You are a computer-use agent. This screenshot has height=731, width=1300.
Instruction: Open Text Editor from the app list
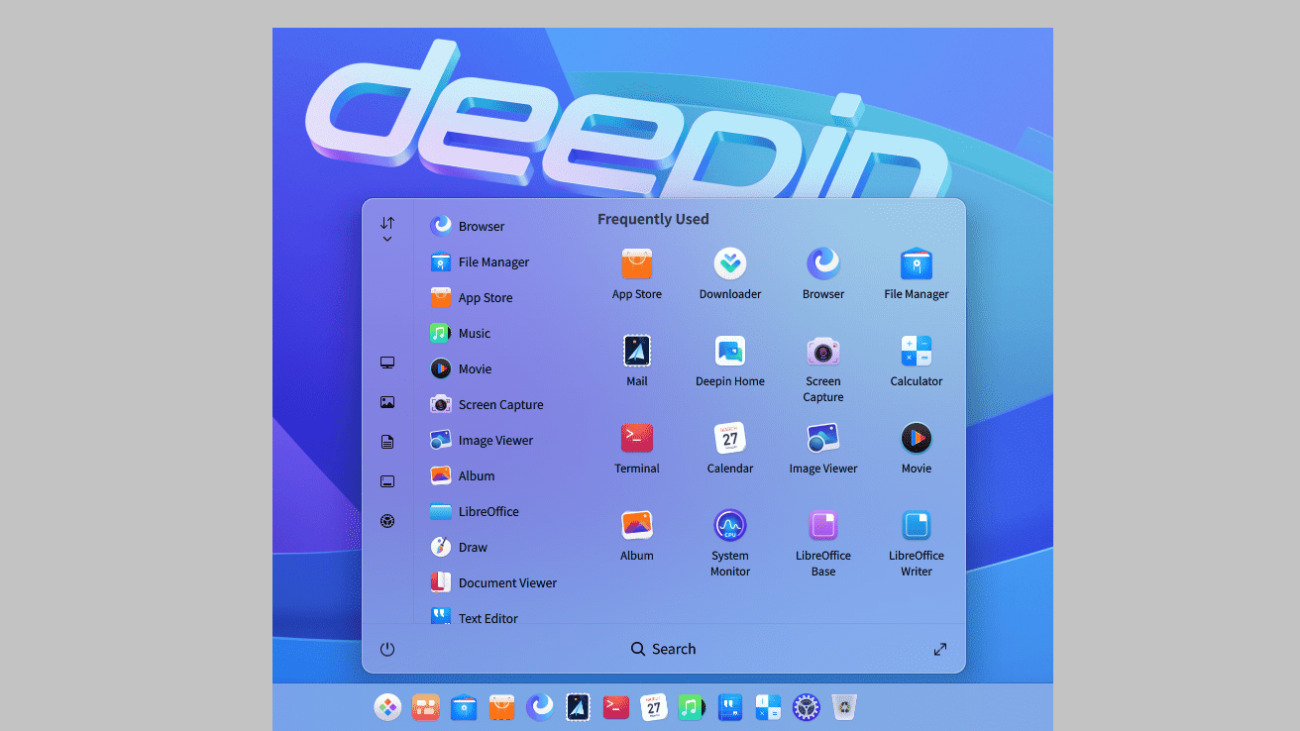pyautogui.click(x=474, y=616)
